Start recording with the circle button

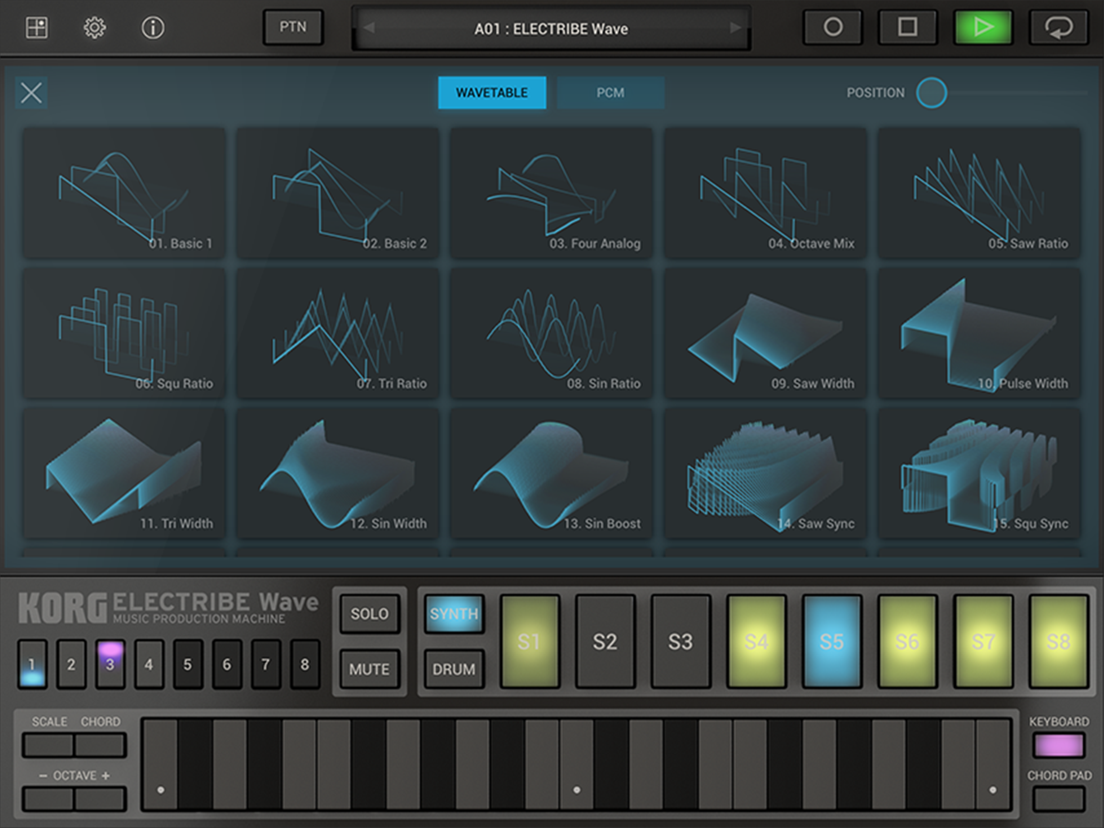tap(833, 27)
